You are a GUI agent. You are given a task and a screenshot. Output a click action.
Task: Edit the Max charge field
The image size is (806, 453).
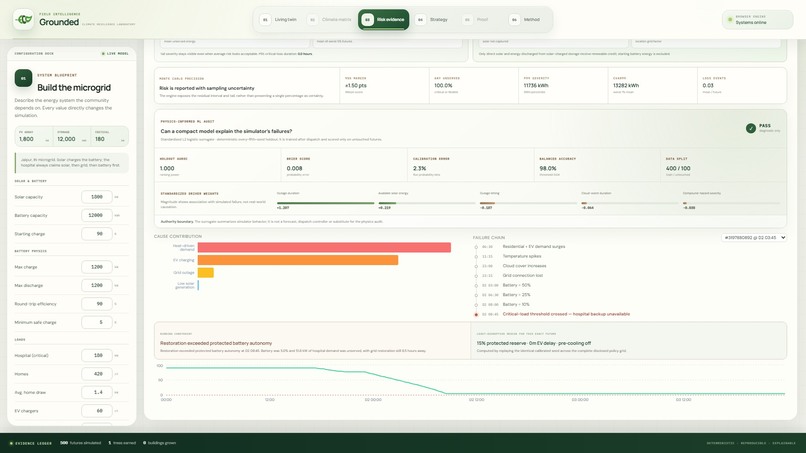pyautogui.click(x=97, y=267)
